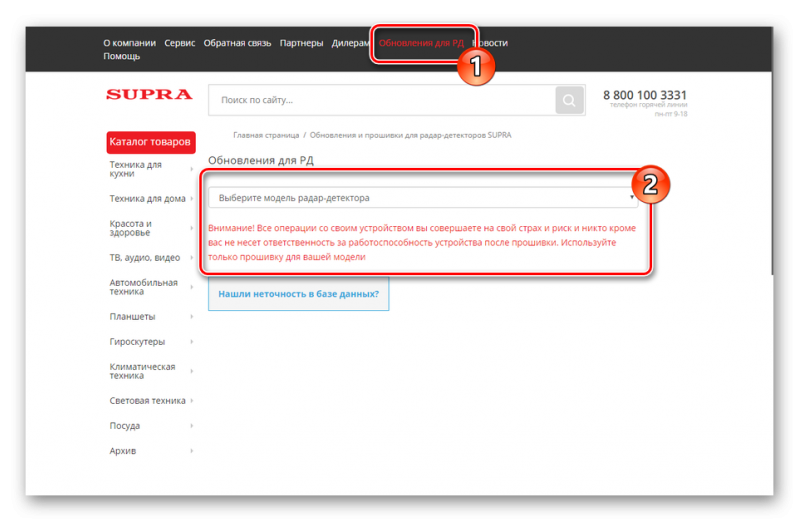
Task: Open the Планшеты category
Action: (132, 317)
